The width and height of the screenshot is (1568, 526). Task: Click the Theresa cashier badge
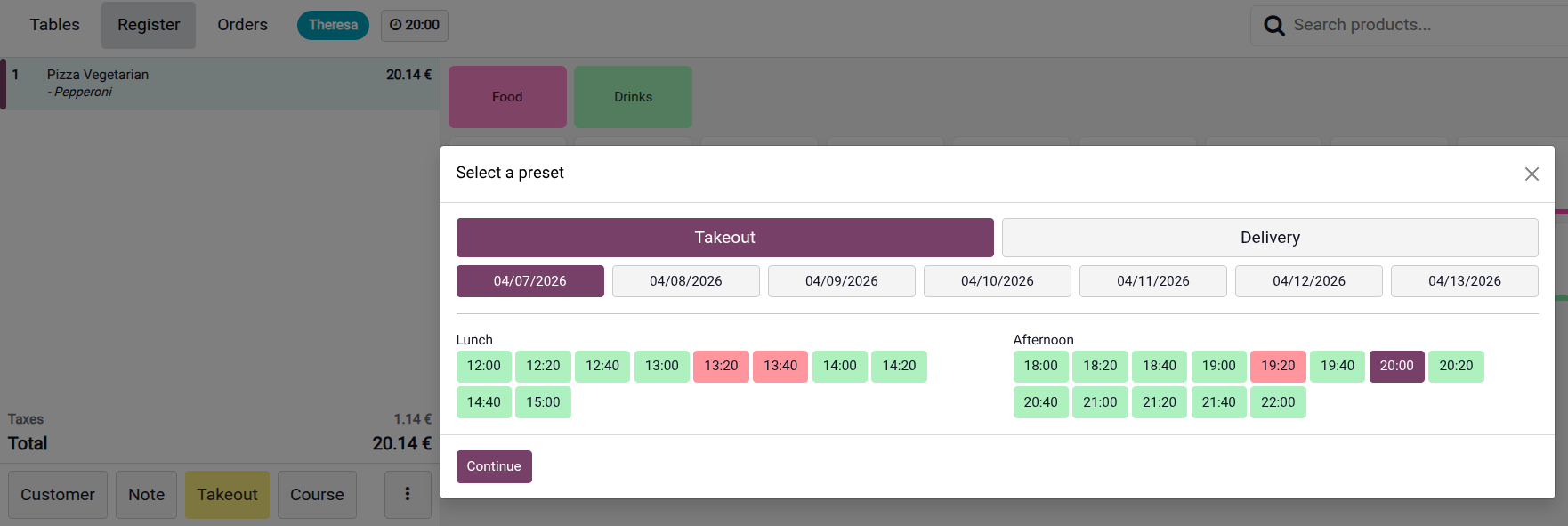point(333,25)
